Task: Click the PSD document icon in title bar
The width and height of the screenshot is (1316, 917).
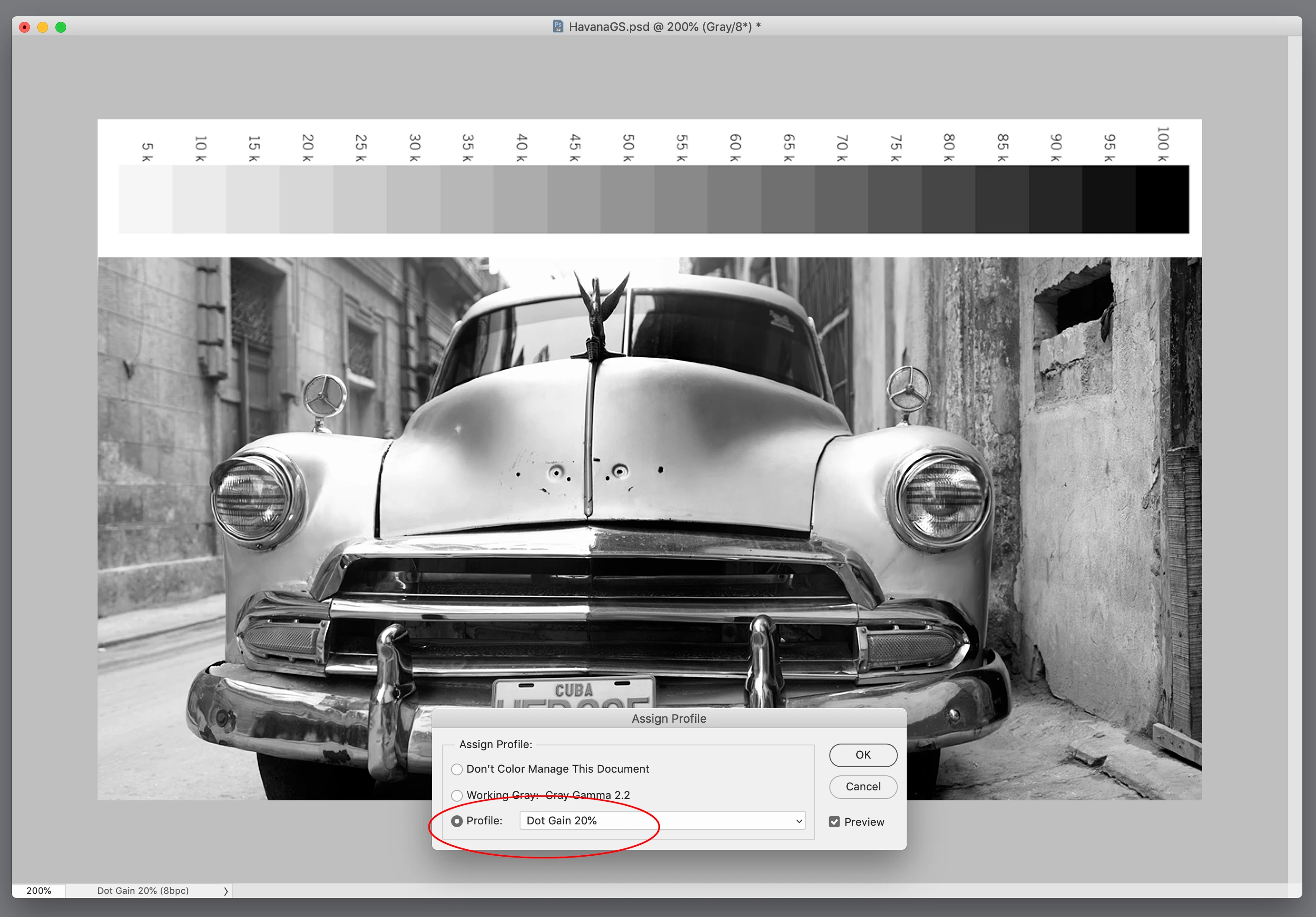Action: click(x=557, y=26)
